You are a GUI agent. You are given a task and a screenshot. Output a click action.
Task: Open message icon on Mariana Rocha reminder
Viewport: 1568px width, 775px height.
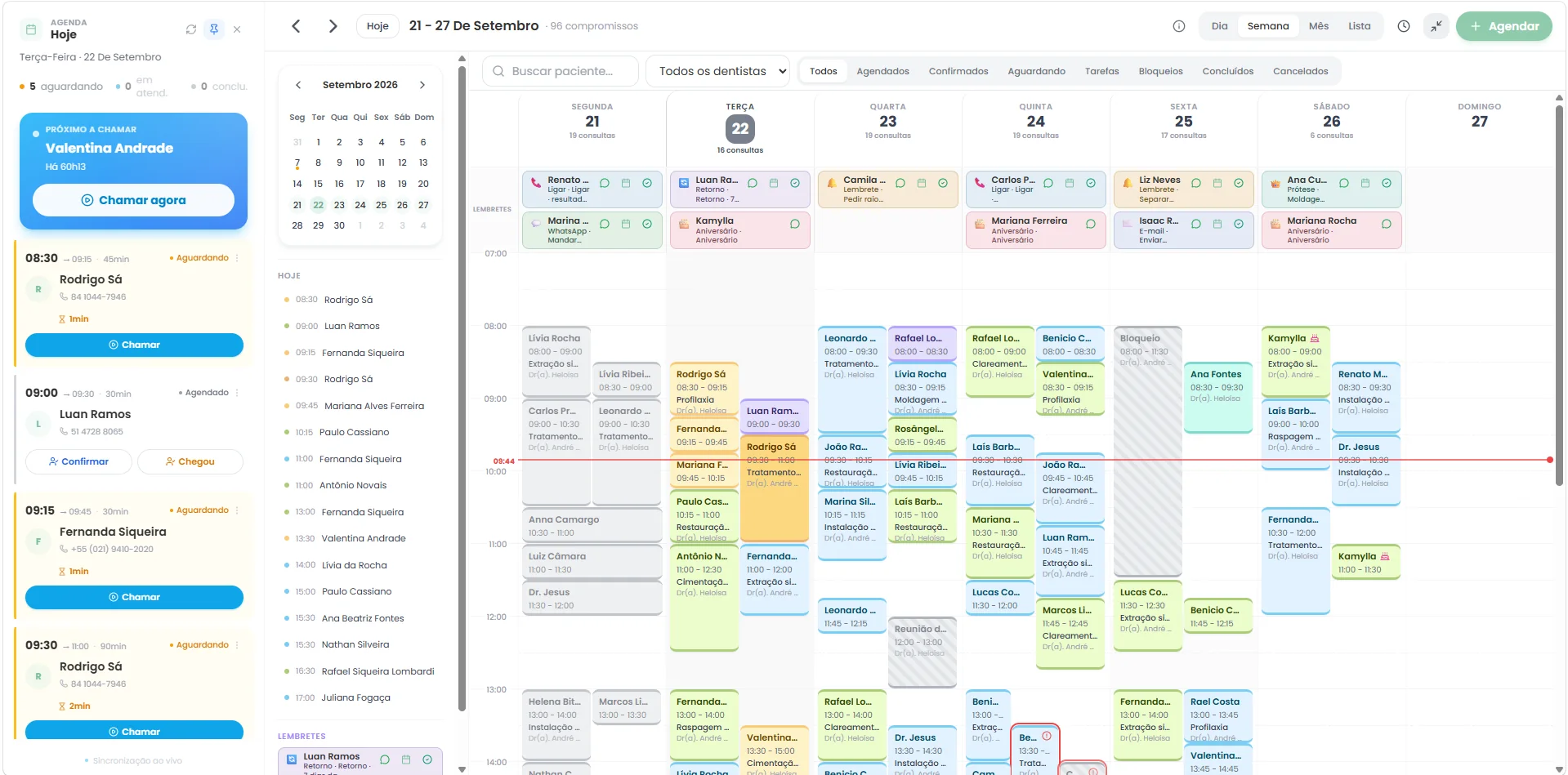coord(1387,224)
